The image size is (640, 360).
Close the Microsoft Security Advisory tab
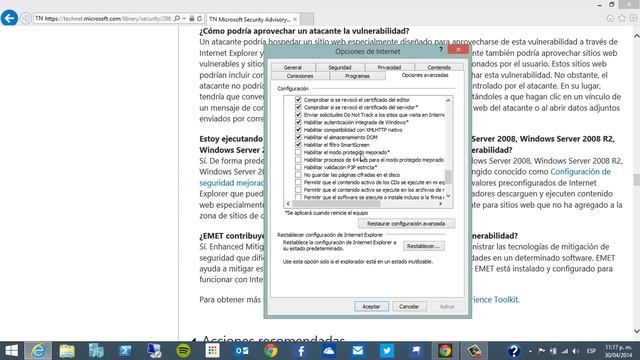(295, 19)
